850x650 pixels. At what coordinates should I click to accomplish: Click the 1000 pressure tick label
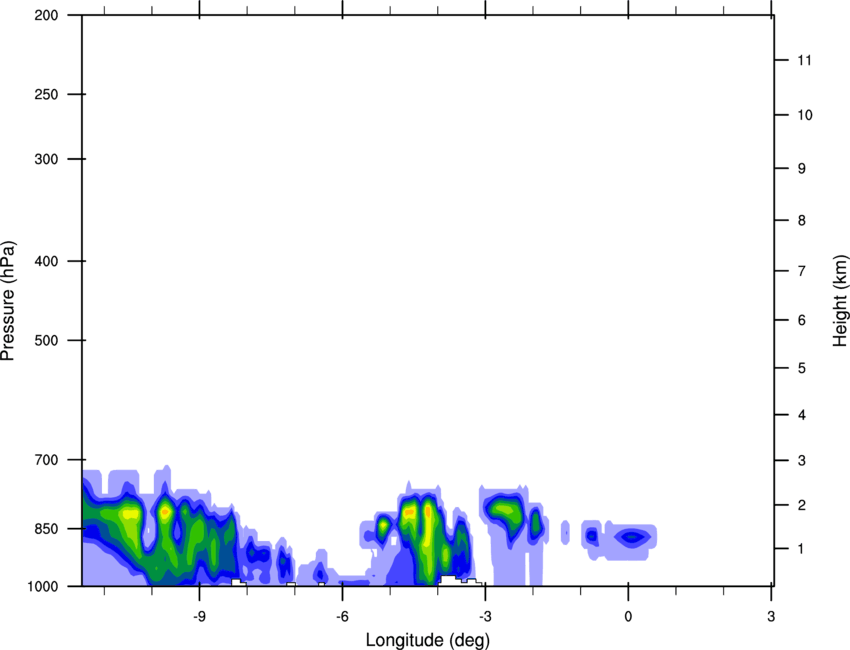(40, 586)
